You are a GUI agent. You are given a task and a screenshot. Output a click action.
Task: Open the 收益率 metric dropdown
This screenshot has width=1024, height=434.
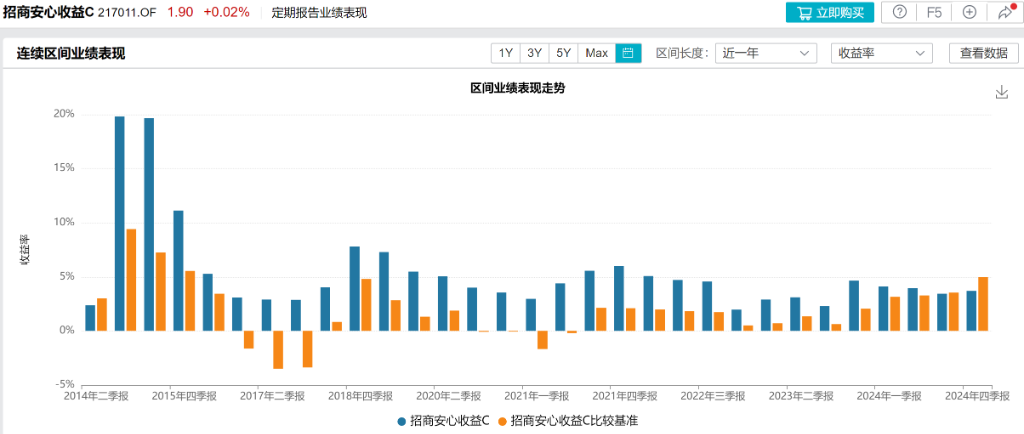pyautogui.click(x=882, y=54)
